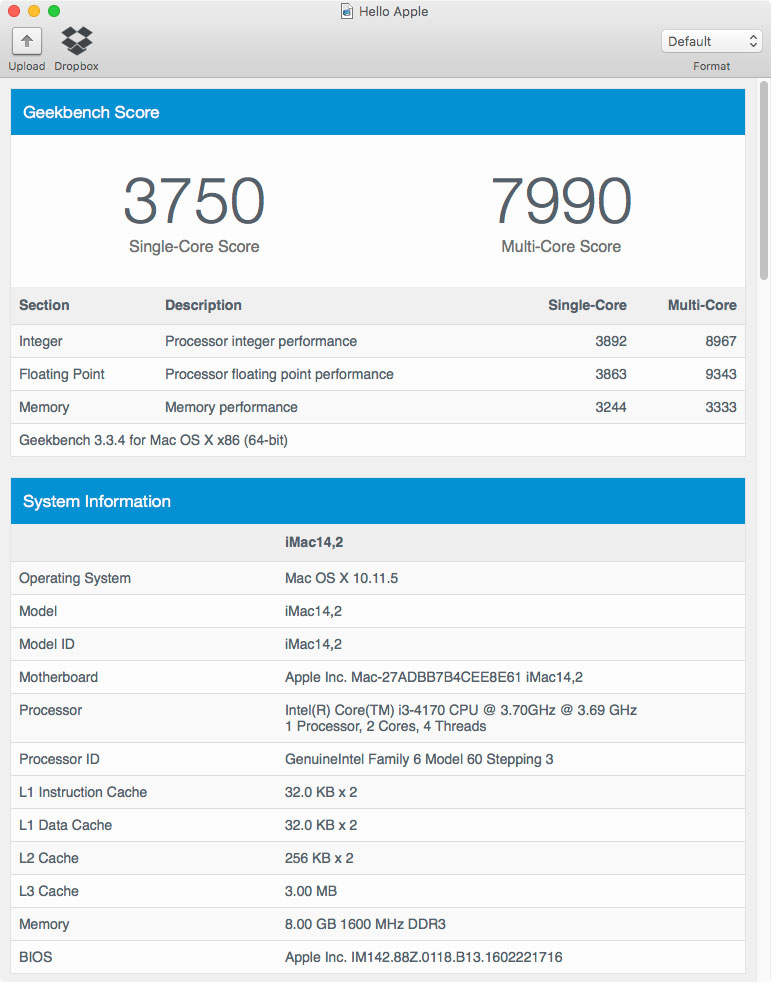771x982 pixels.
Task: Select the IM142.88Z.0118.B13 BIOS value
Action: [x=423, y=957]
